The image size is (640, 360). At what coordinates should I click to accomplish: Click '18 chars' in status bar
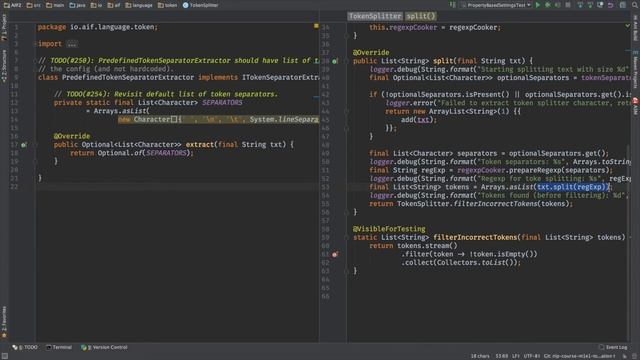pyautogui.click(x=480, y=356)
